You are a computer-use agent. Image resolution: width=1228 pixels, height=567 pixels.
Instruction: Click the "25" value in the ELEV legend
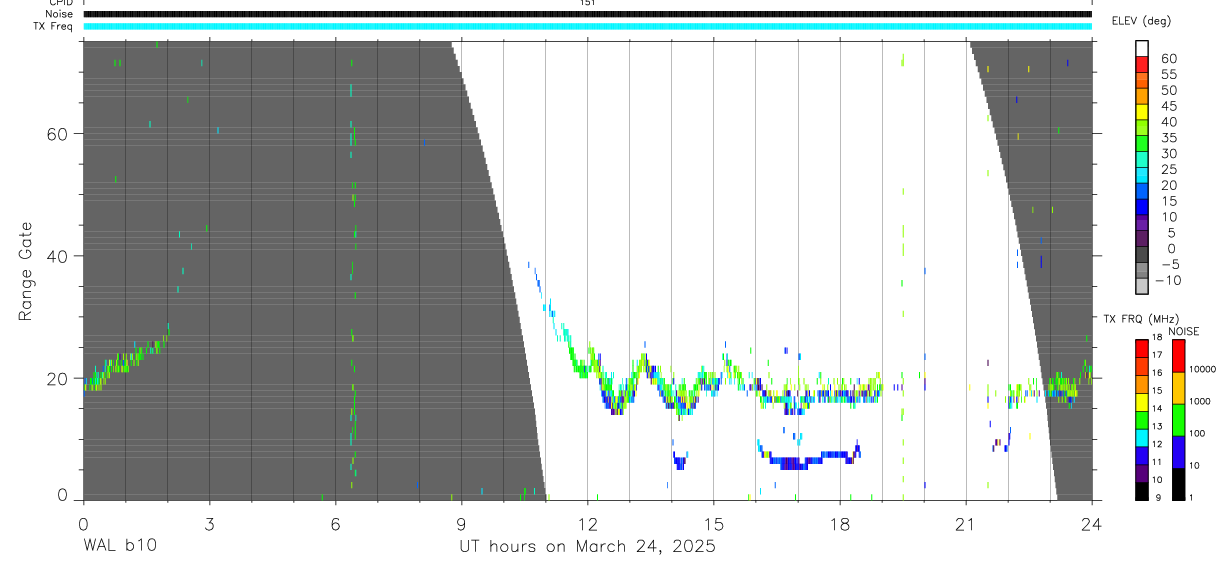pyautogui.click(x=1169, y=169)
